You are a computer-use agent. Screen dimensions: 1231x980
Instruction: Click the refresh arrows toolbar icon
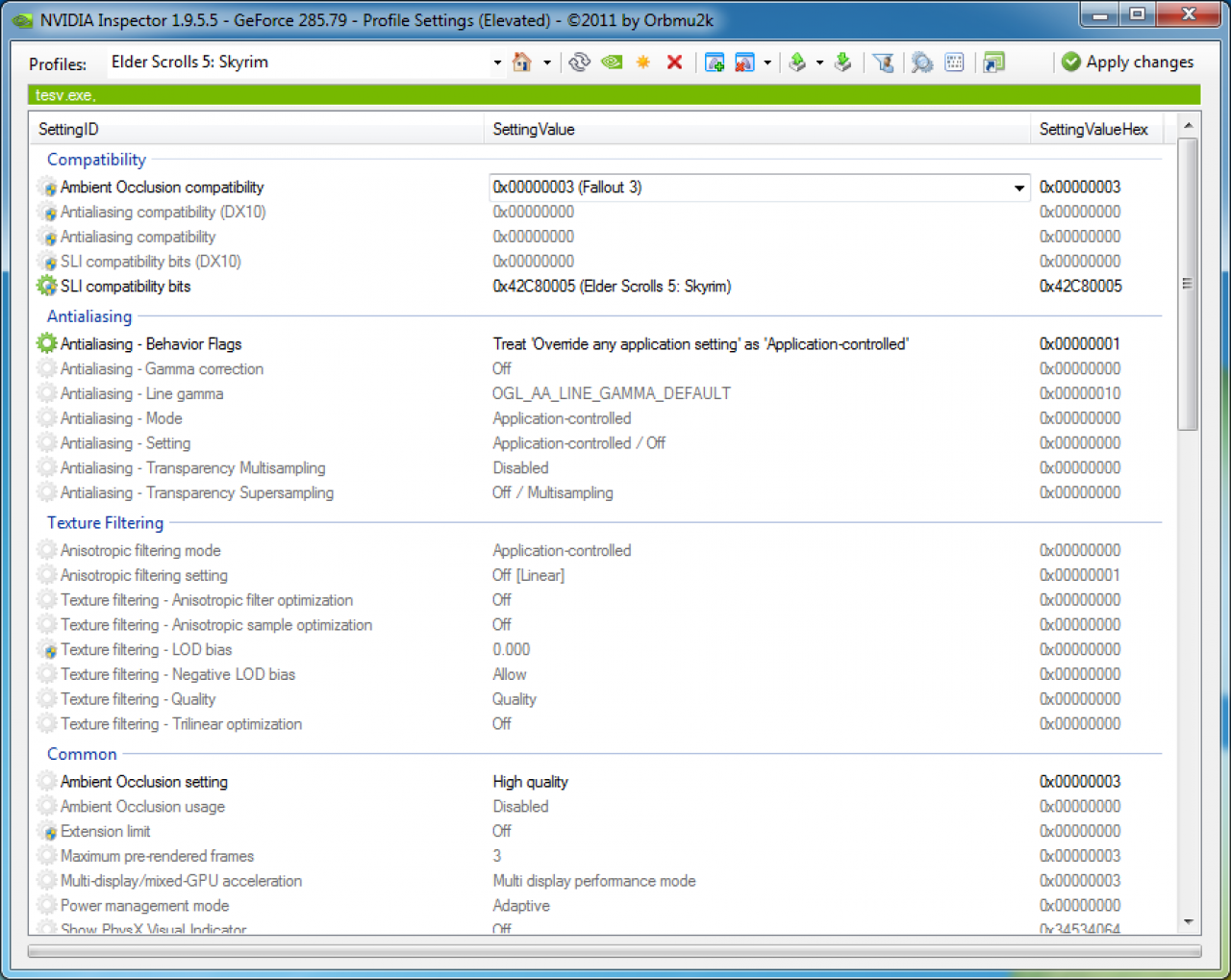coord(579,63)
